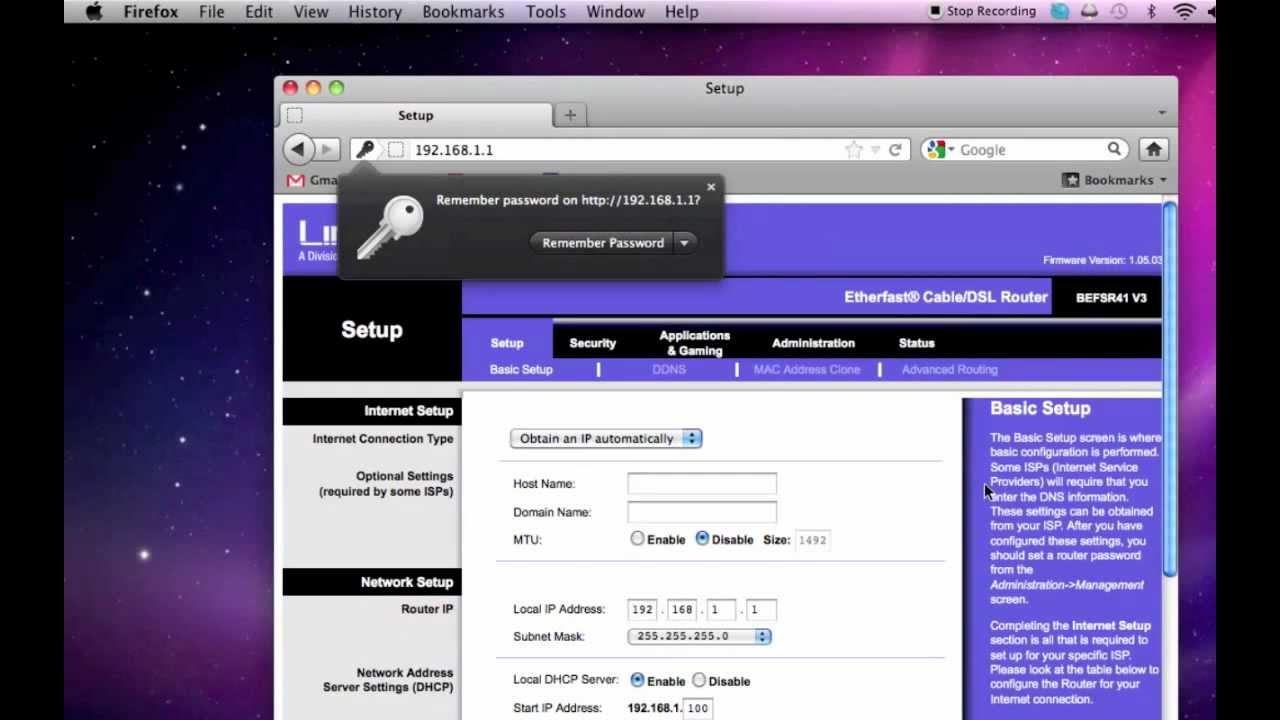Viewport: 1280px width, 720px height.
Task: Open MAC Address Clone link
Action: (x=807, y=370)
